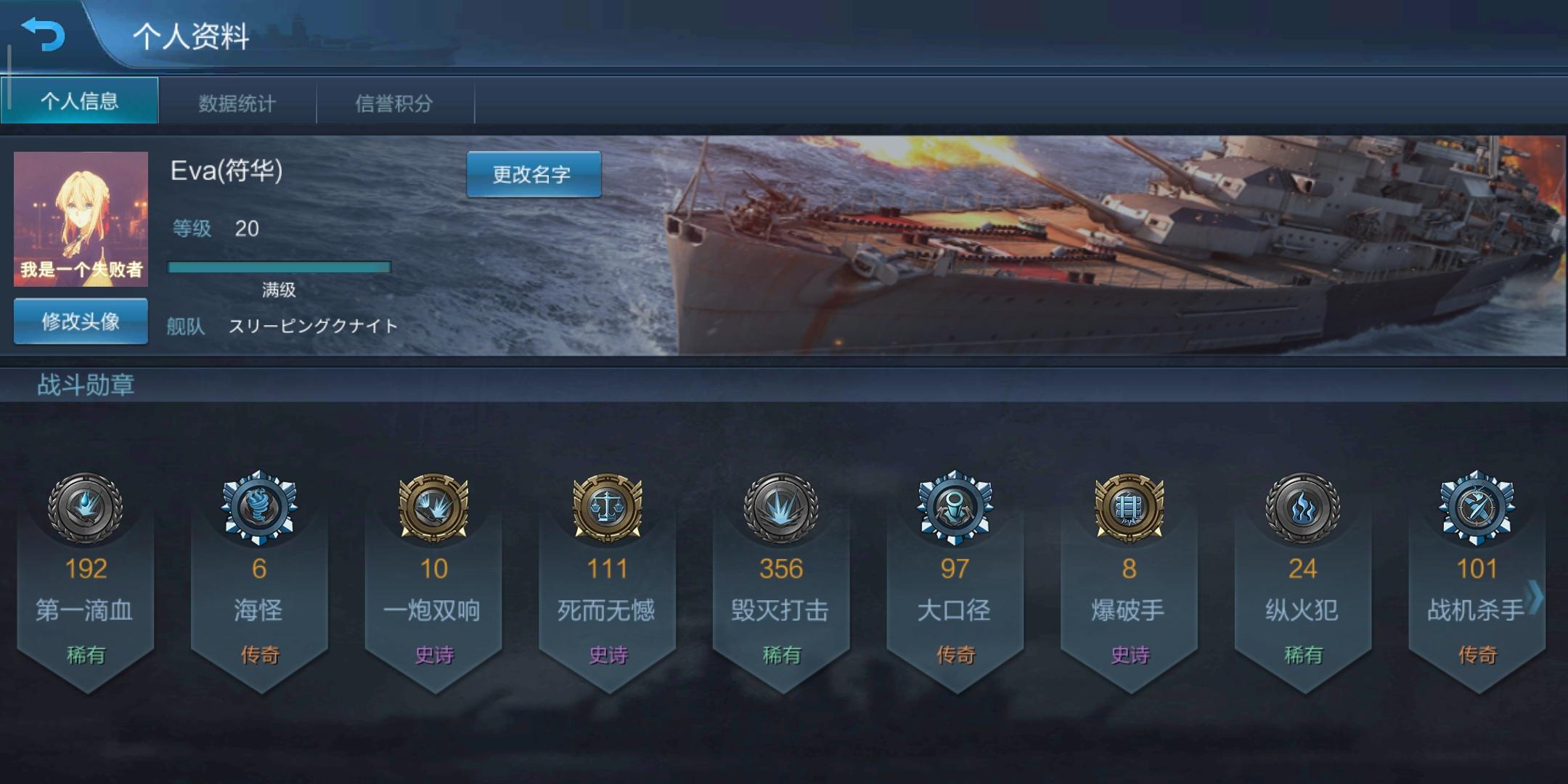Select the 战机杀手 medal icon

[x=1477, y=508]
